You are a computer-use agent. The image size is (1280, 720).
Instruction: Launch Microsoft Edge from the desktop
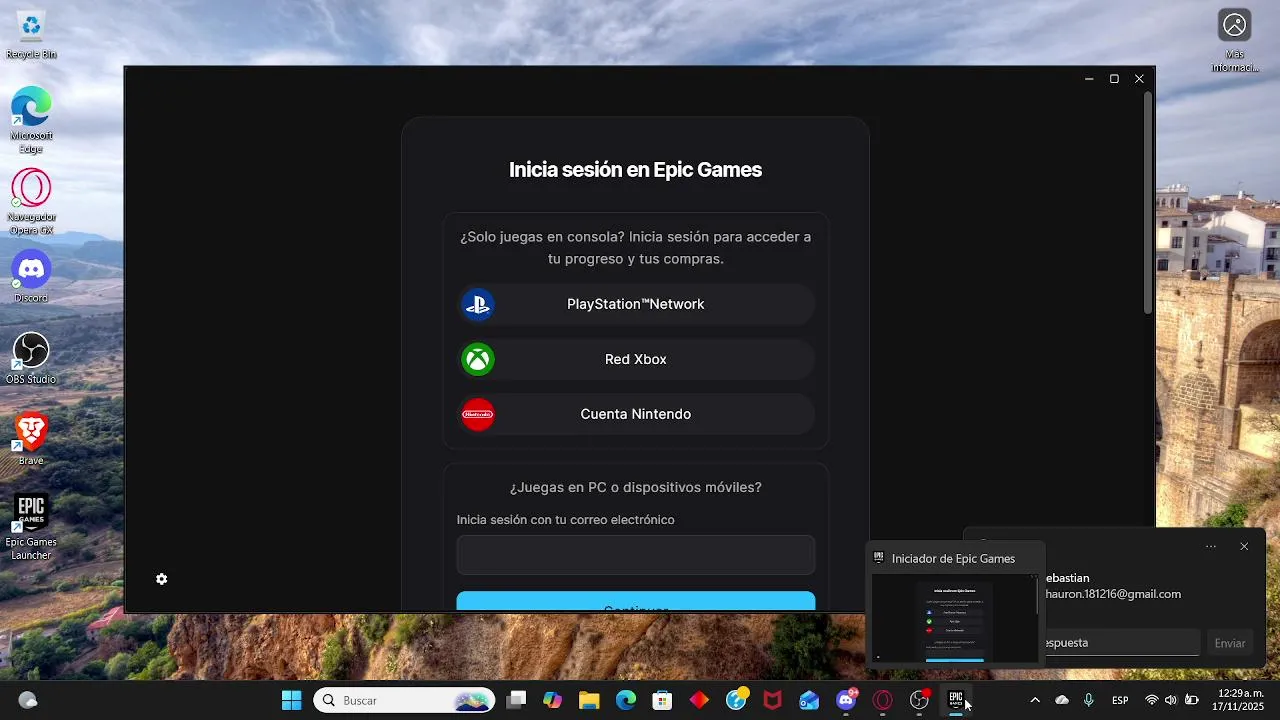(31, 121)
